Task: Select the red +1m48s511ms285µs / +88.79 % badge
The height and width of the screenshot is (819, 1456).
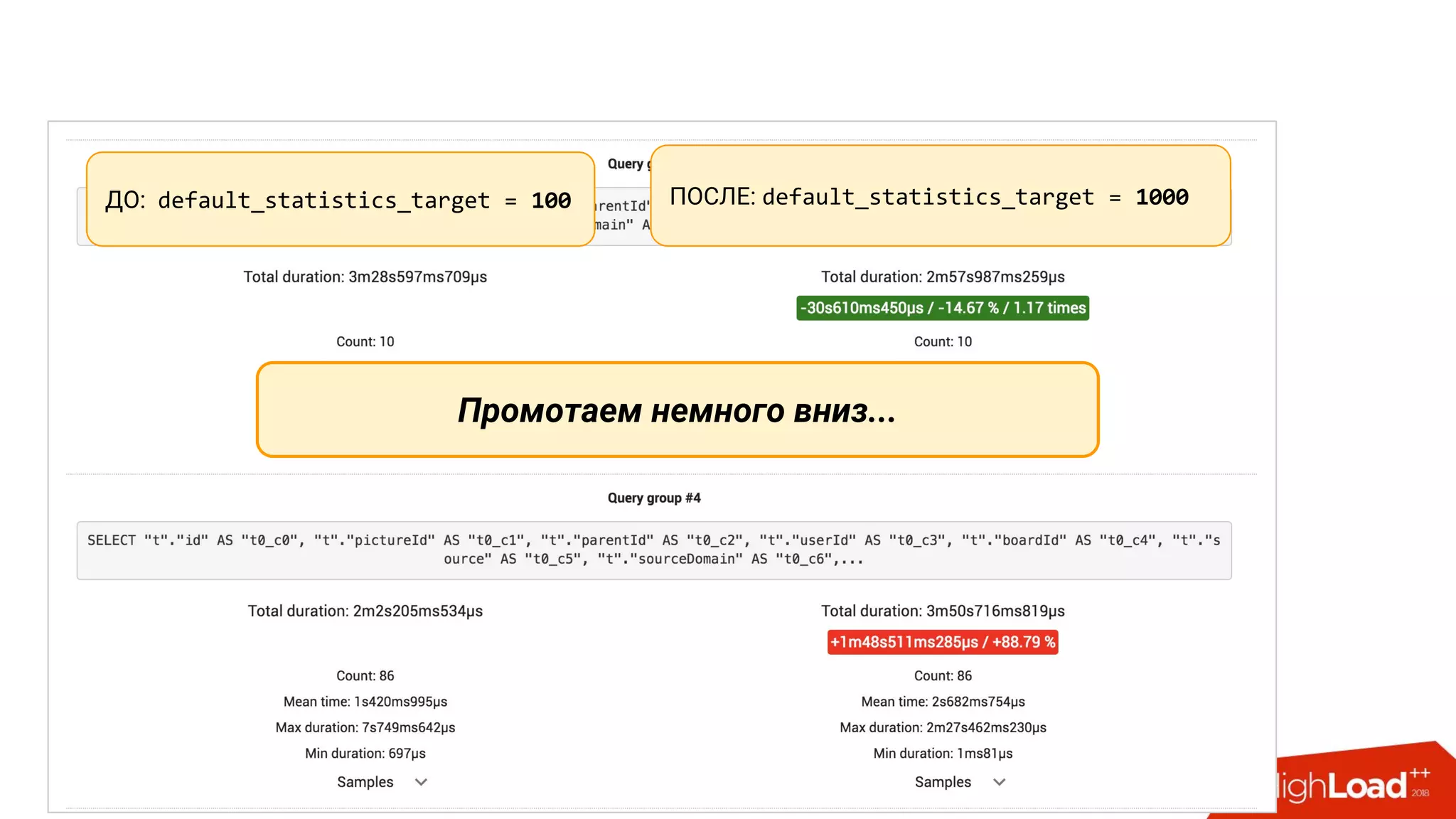Action: pos(943,642)
